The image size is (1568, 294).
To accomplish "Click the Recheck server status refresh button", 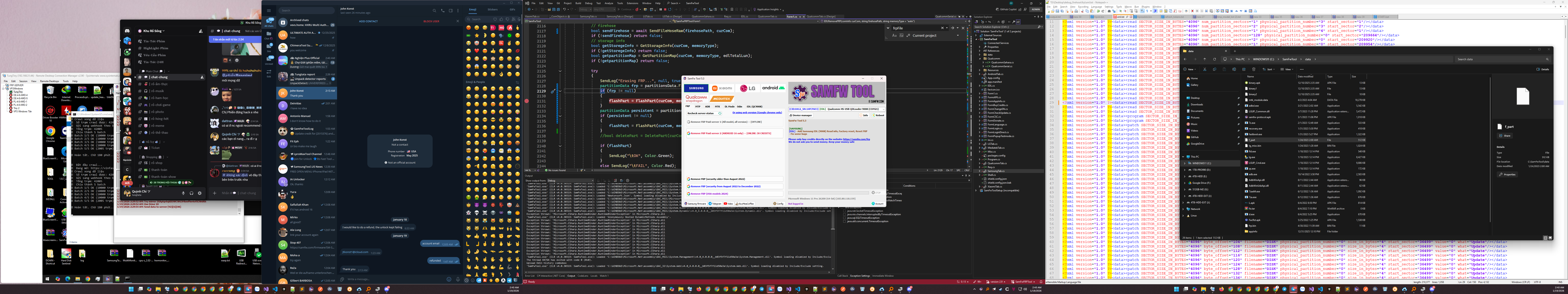I will [704, 113].
